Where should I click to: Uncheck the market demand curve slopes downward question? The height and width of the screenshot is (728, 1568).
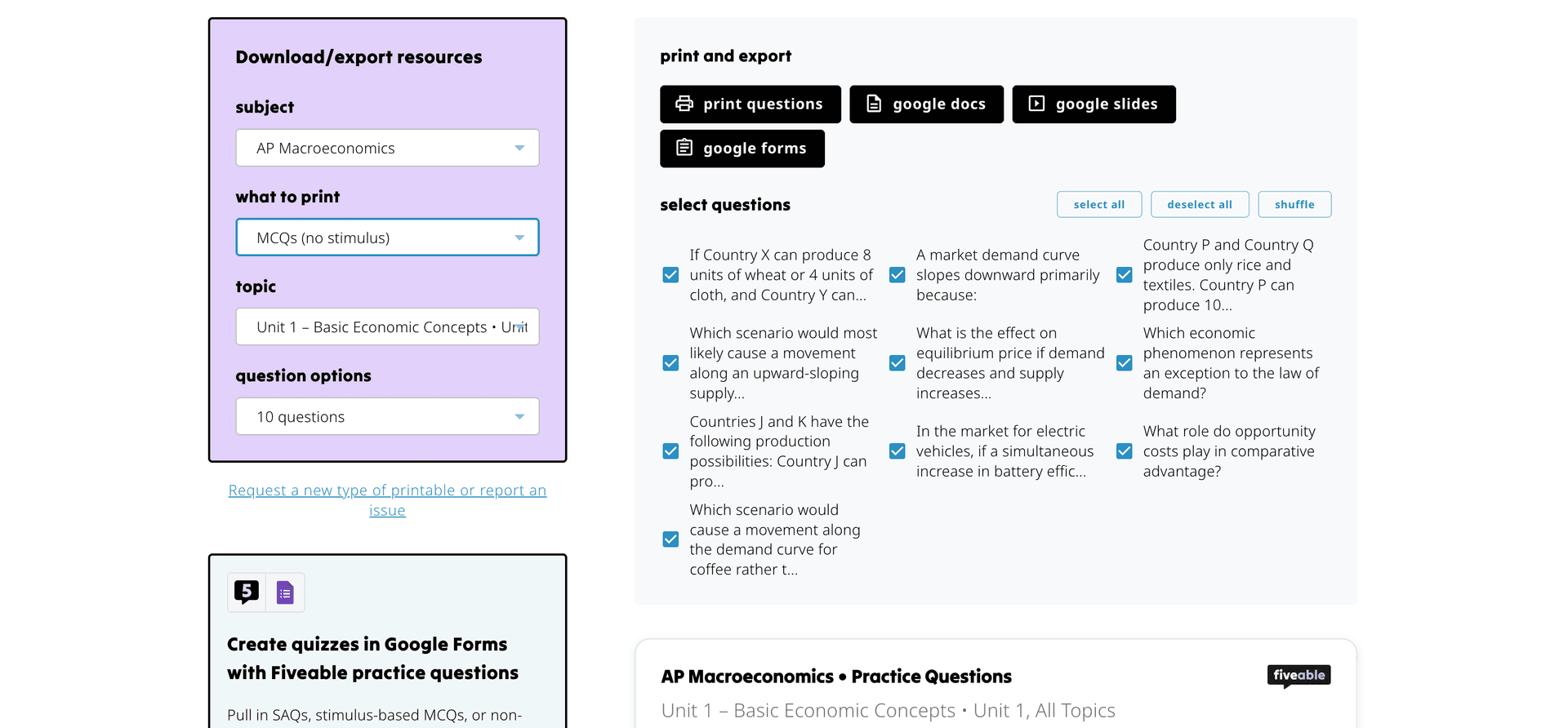tap(897, 274)
